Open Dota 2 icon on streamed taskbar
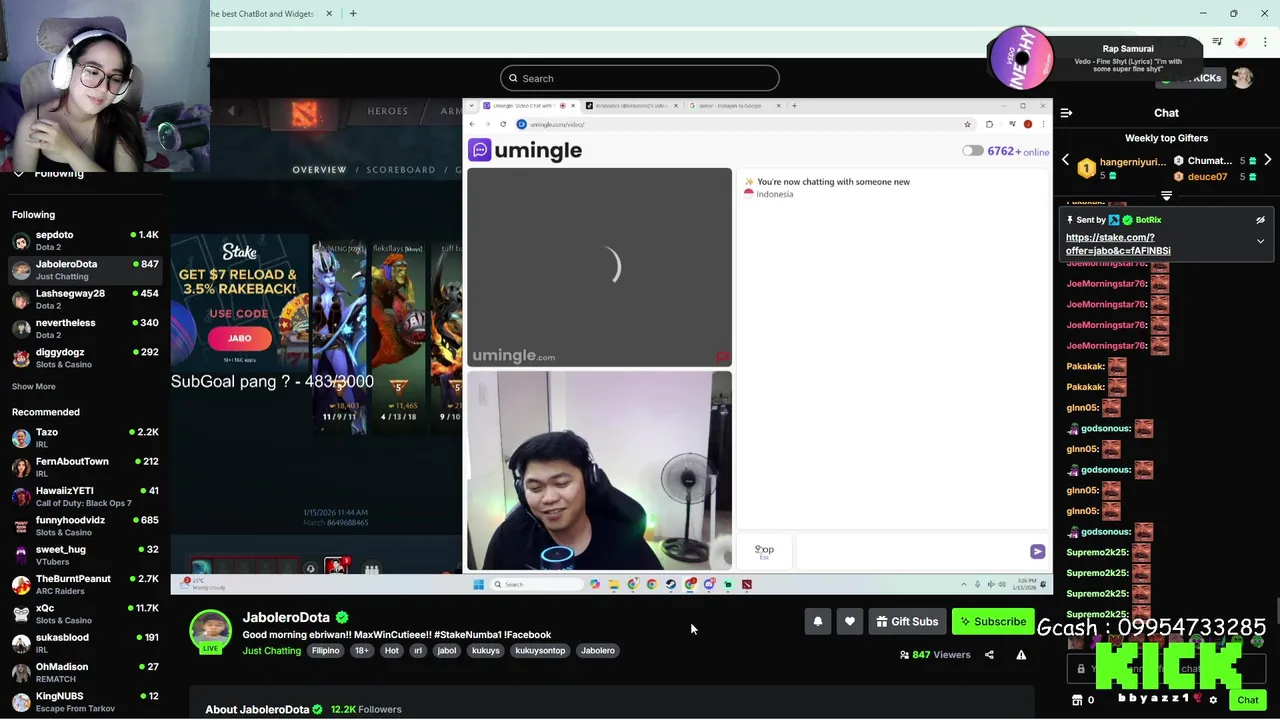 point(746,584)
